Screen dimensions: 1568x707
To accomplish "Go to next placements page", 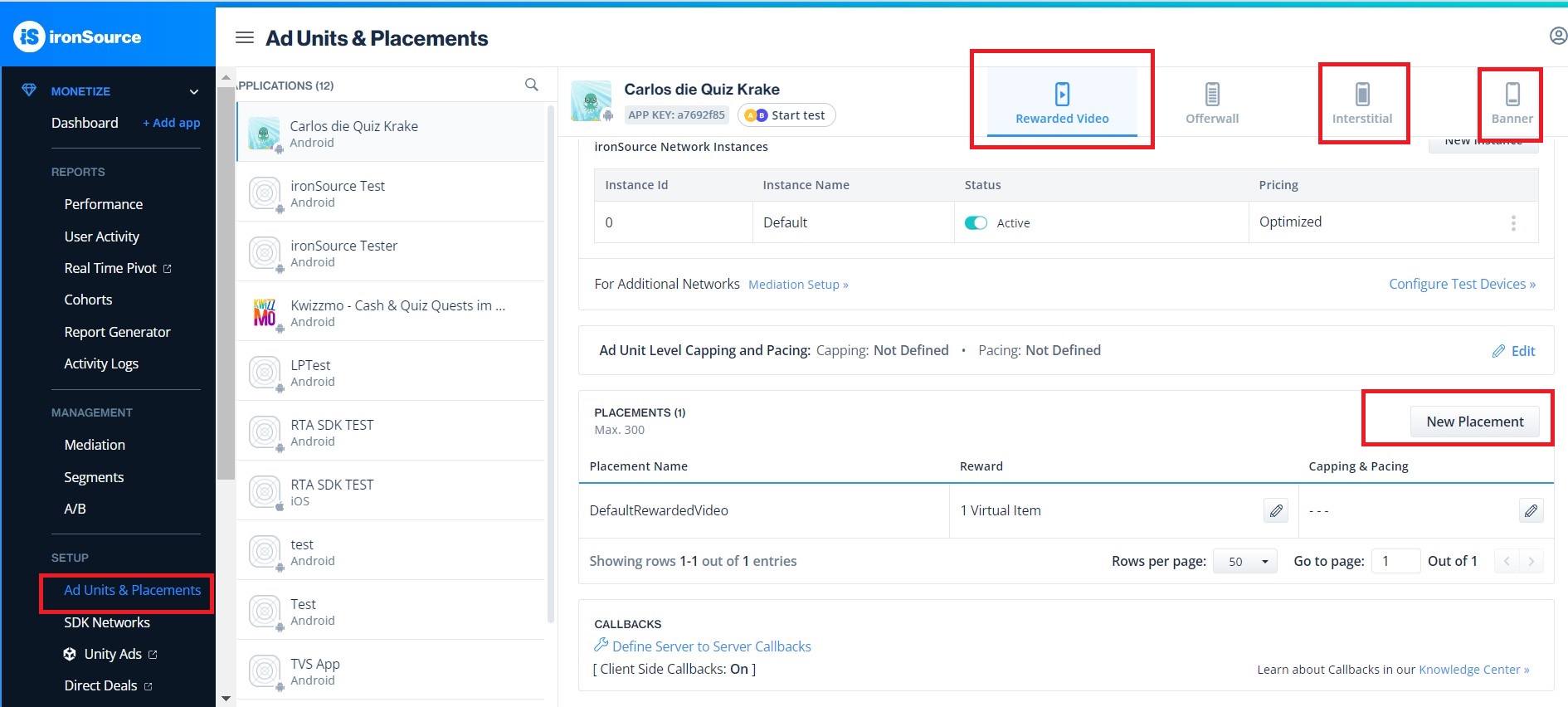I will (x=1531, y=562).
